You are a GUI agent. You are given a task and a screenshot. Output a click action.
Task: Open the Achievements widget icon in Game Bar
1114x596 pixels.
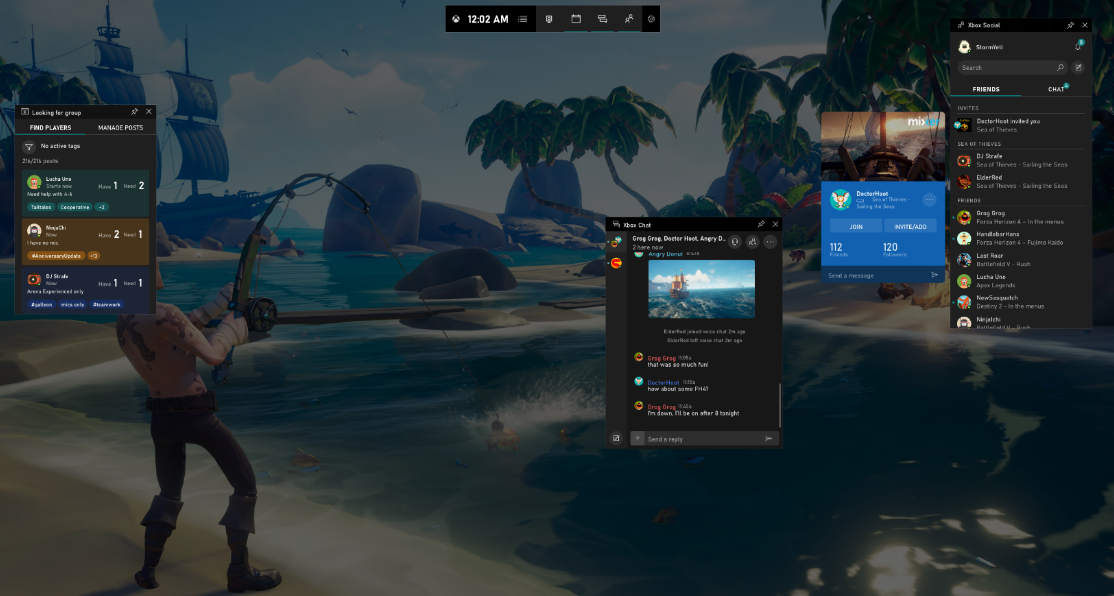[549, 19]
